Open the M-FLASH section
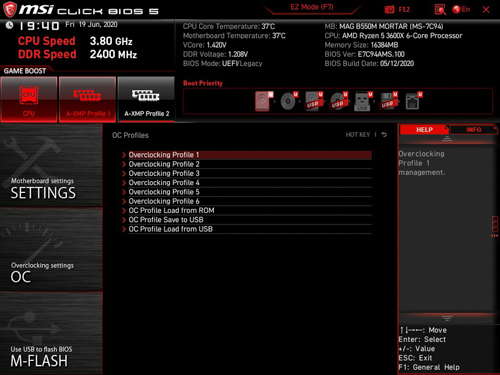Viewport: 500px width, 375px height. click(51, 333)
